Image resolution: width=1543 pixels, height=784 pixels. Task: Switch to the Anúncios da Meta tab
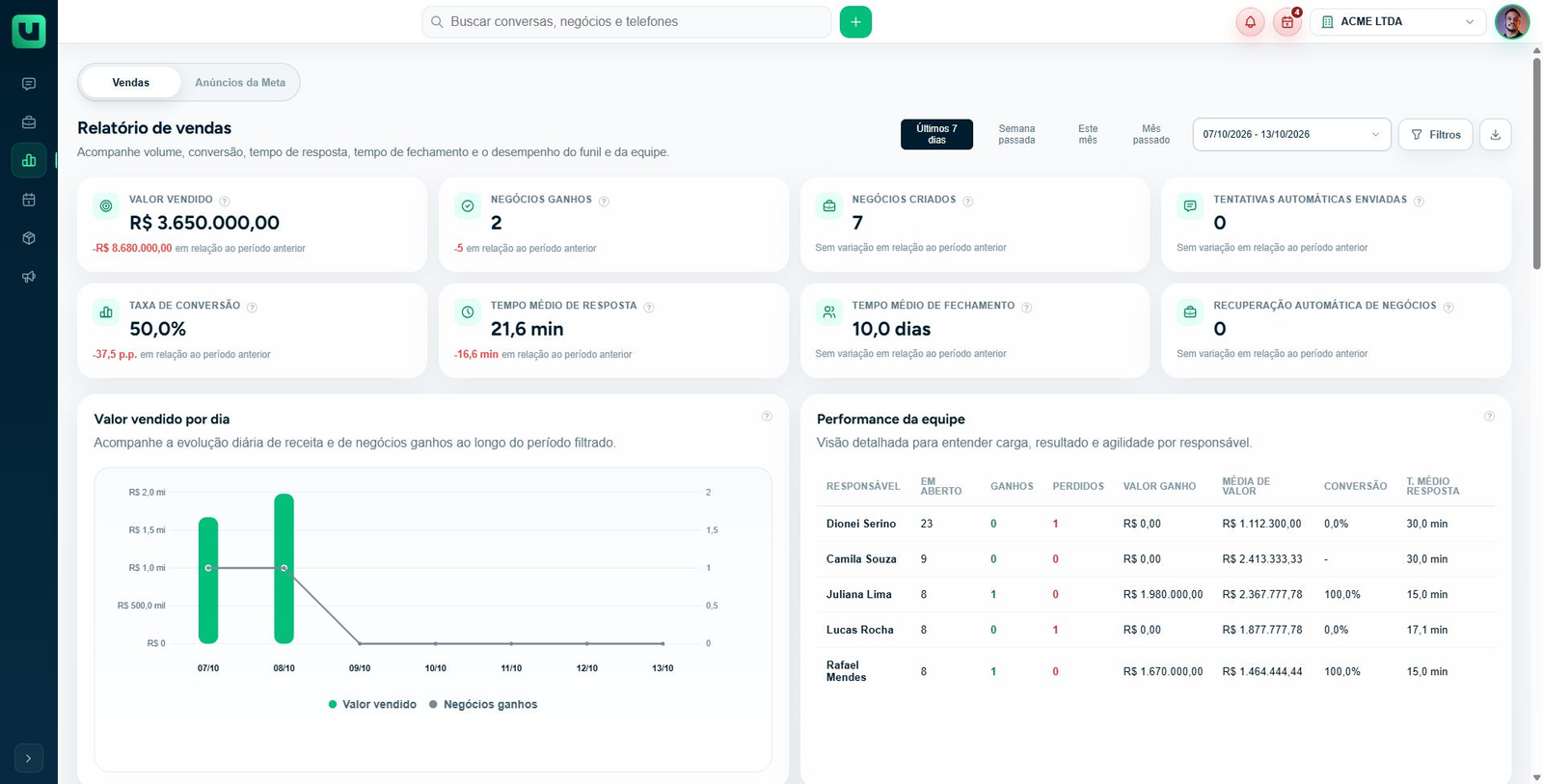(x=240, y=83)
